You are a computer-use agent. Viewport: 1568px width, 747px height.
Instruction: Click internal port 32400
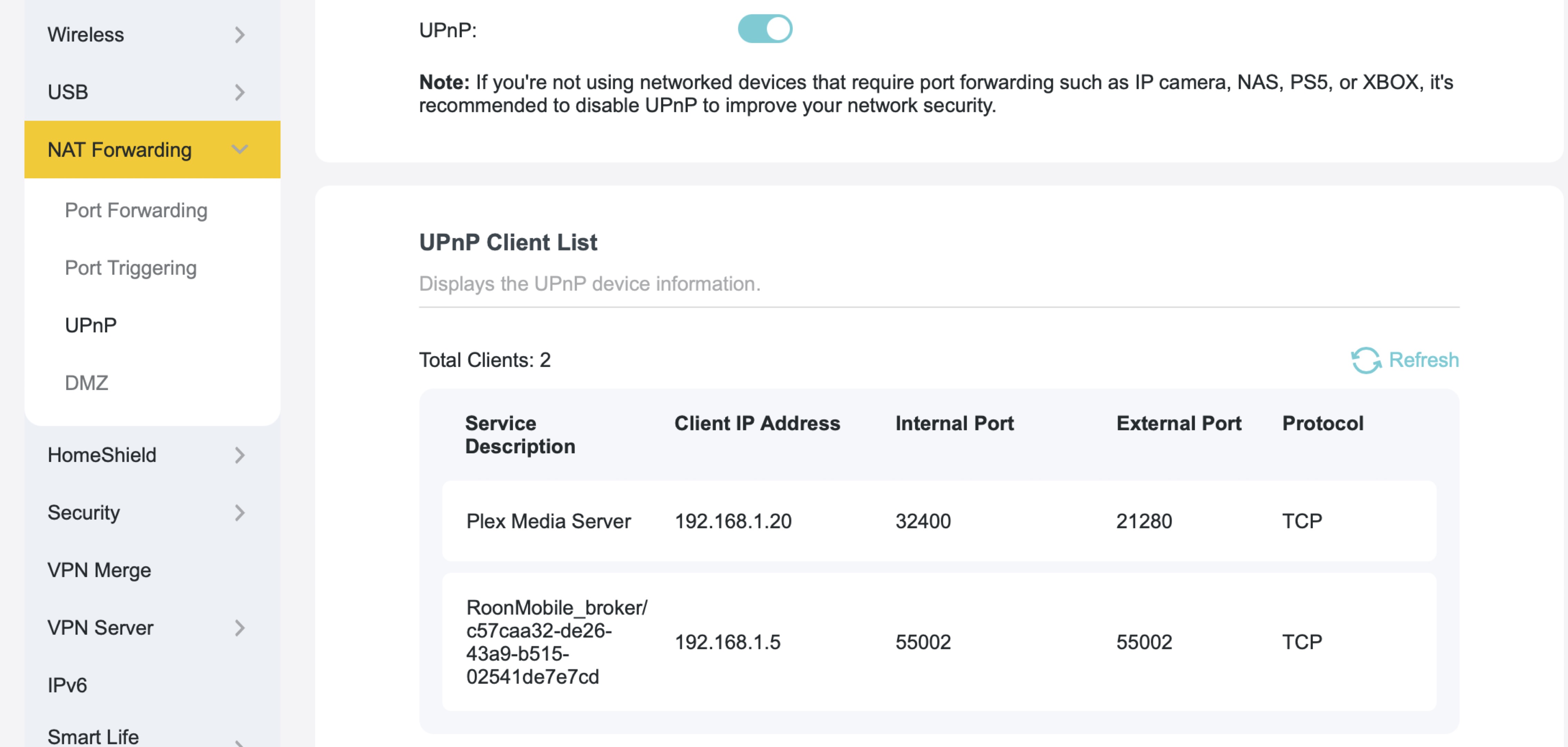coord(923,521)
